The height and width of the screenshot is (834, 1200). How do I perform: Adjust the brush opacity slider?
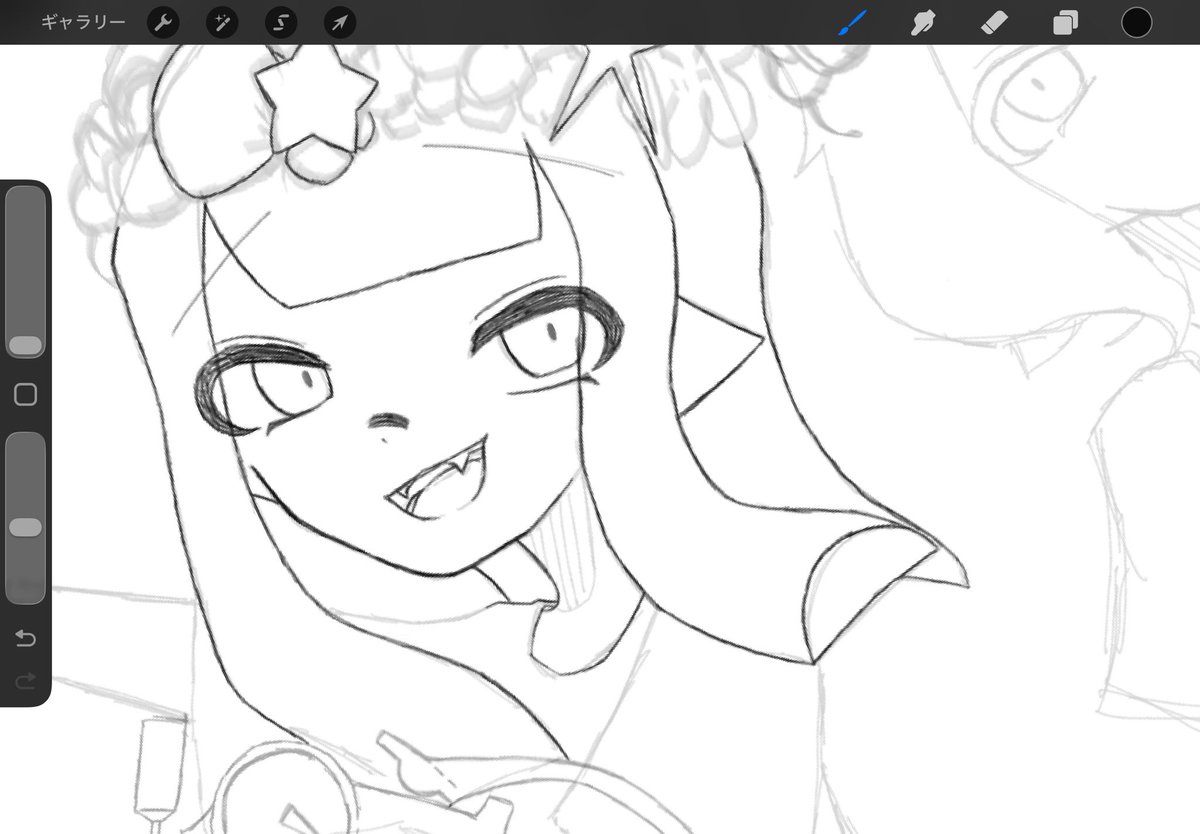pyautogui.click(x=26, y=517)
